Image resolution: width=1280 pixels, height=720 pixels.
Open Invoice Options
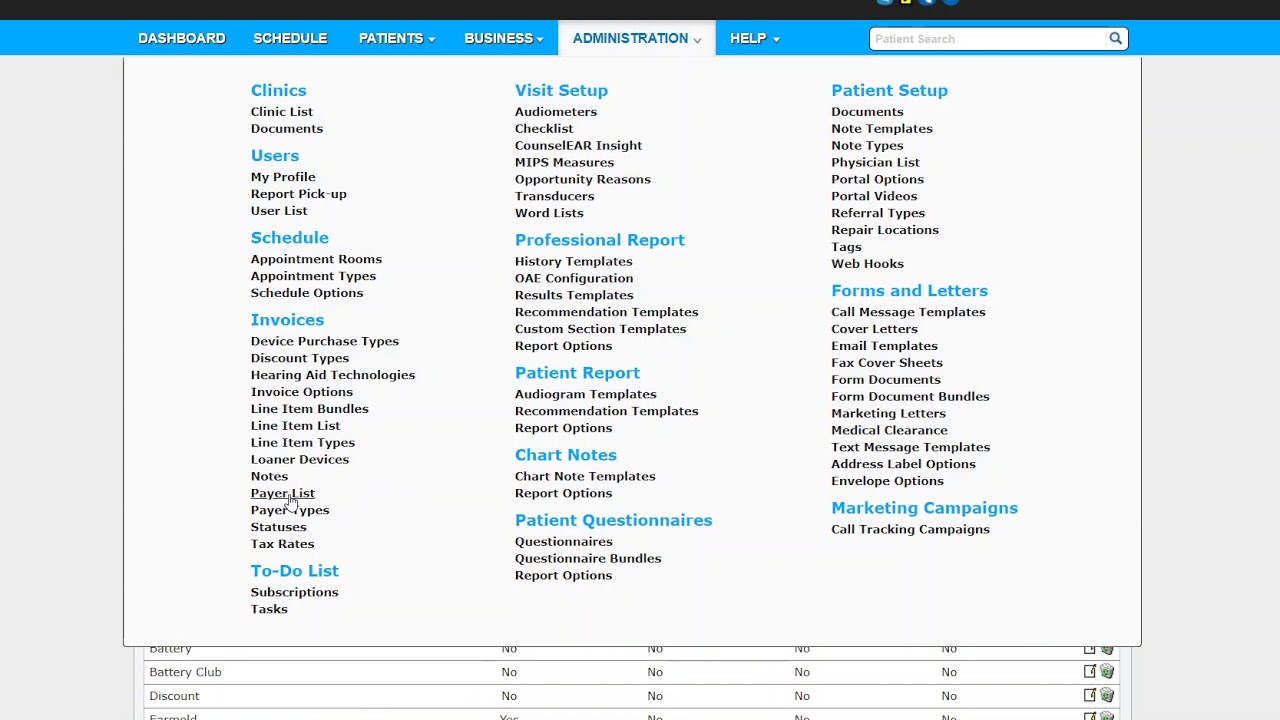302,392
